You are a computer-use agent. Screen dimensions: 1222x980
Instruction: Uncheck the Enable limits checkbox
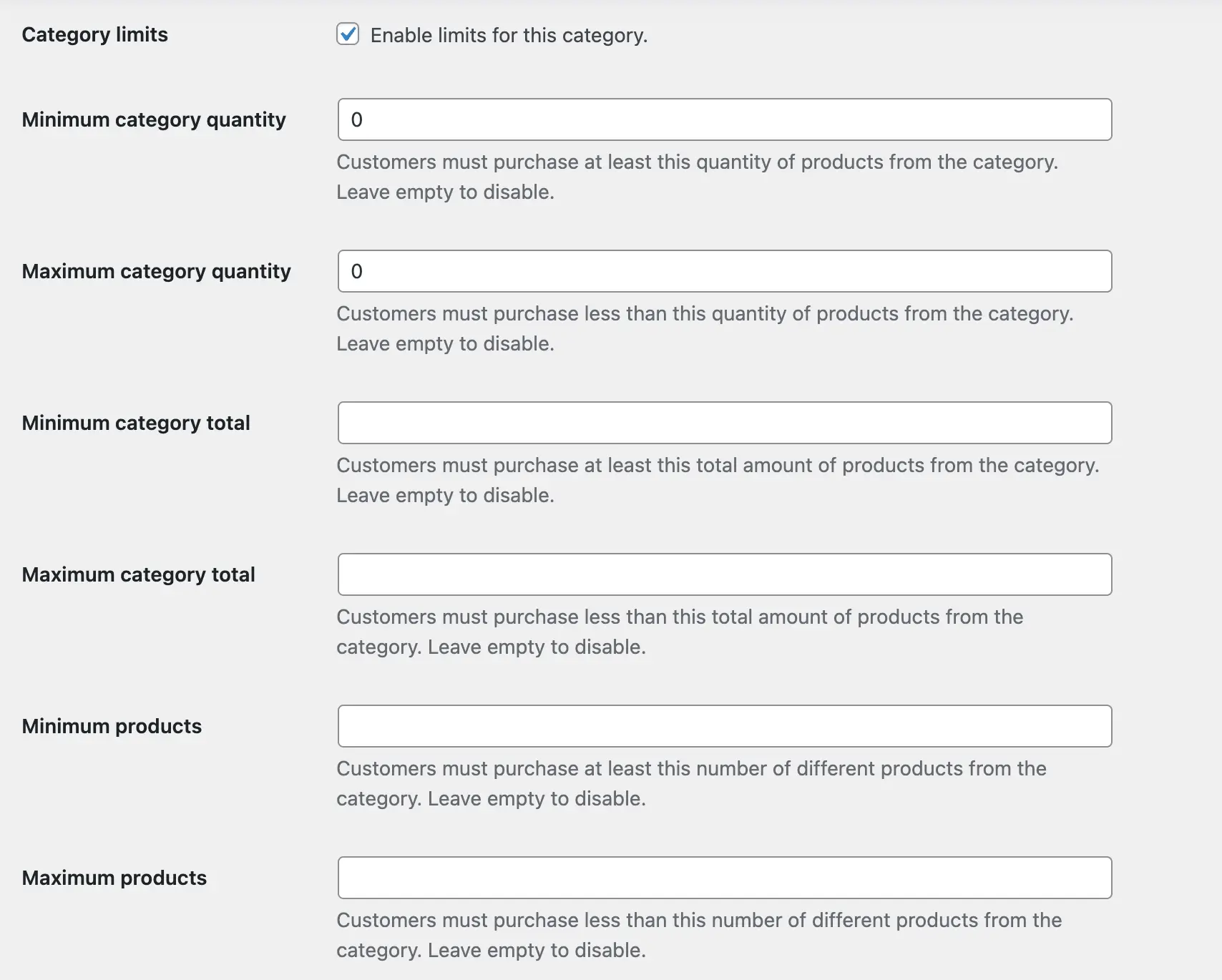click(x=348, y=34)
